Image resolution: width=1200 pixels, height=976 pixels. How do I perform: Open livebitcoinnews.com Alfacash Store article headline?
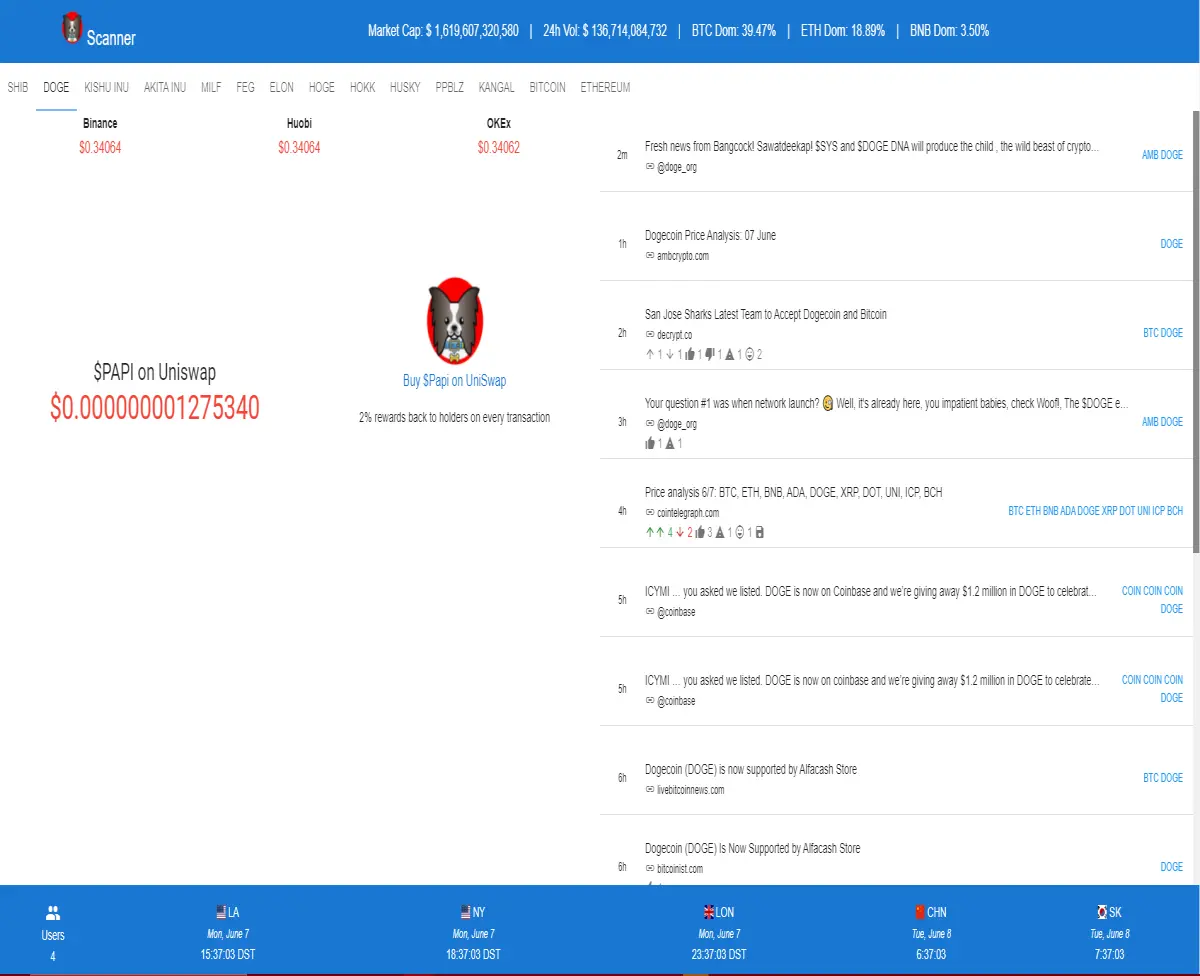pyautogui.click(x=751, y=769)
